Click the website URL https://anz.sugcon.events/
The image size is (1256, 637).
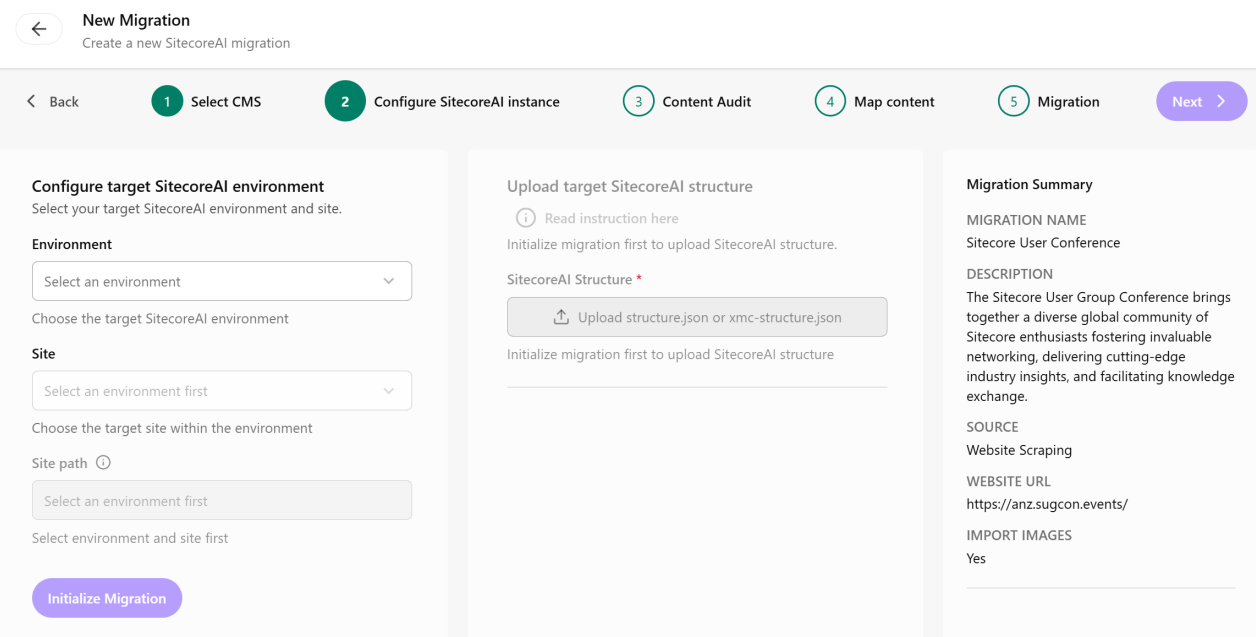click(1047, 504)
